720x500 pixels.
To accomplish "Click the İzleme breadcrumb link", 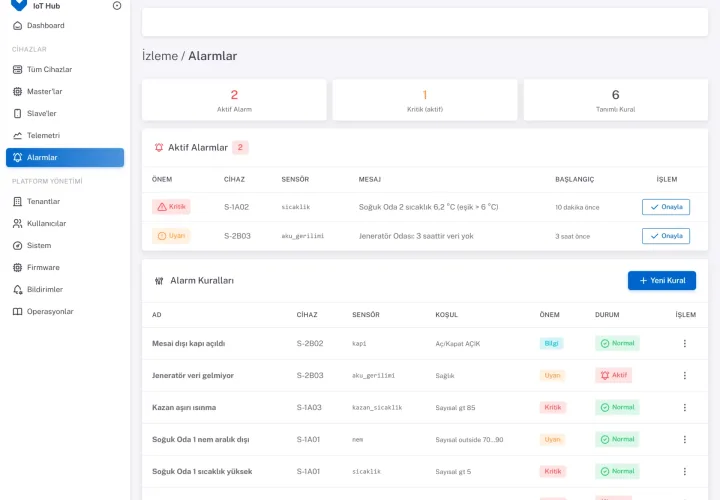I will [160, 56].
